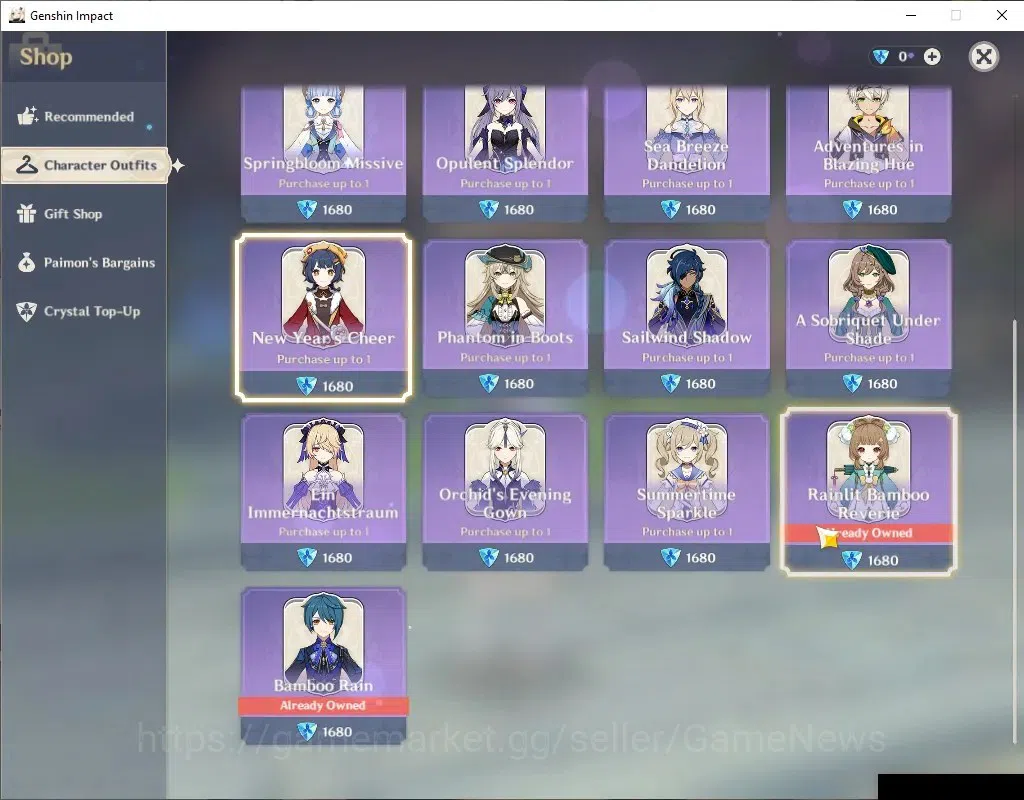
Task: Click crystal icon on Sea Breeze Dandelion price
Action: point(670,210)
